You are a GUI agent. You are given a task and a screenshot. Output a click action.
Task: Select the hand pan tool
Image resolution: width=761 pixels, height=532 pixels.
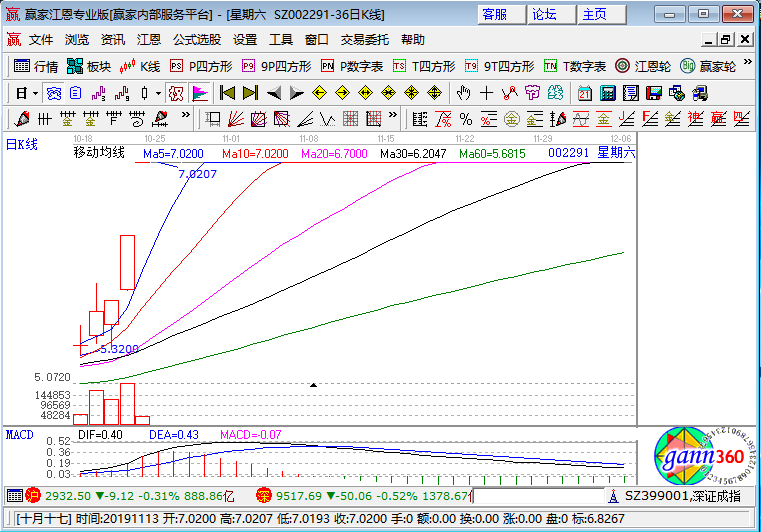463,93
